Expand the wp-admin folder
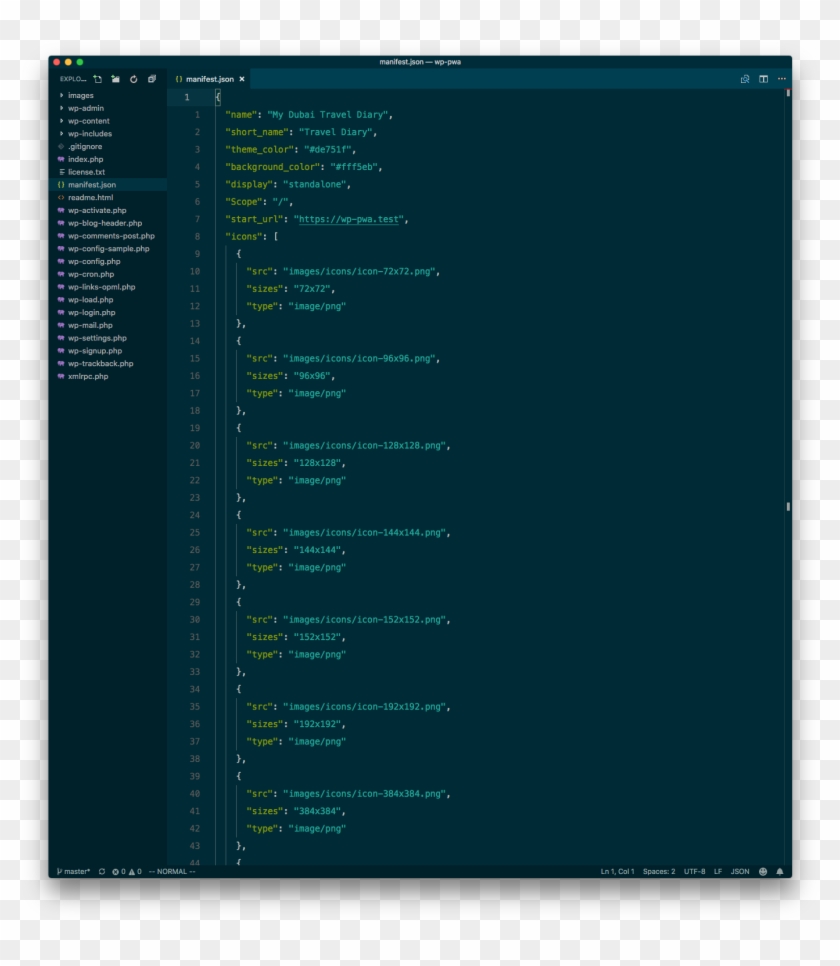Screen dimensions: 840x966 pyautogui.click(x=85, y=108)
